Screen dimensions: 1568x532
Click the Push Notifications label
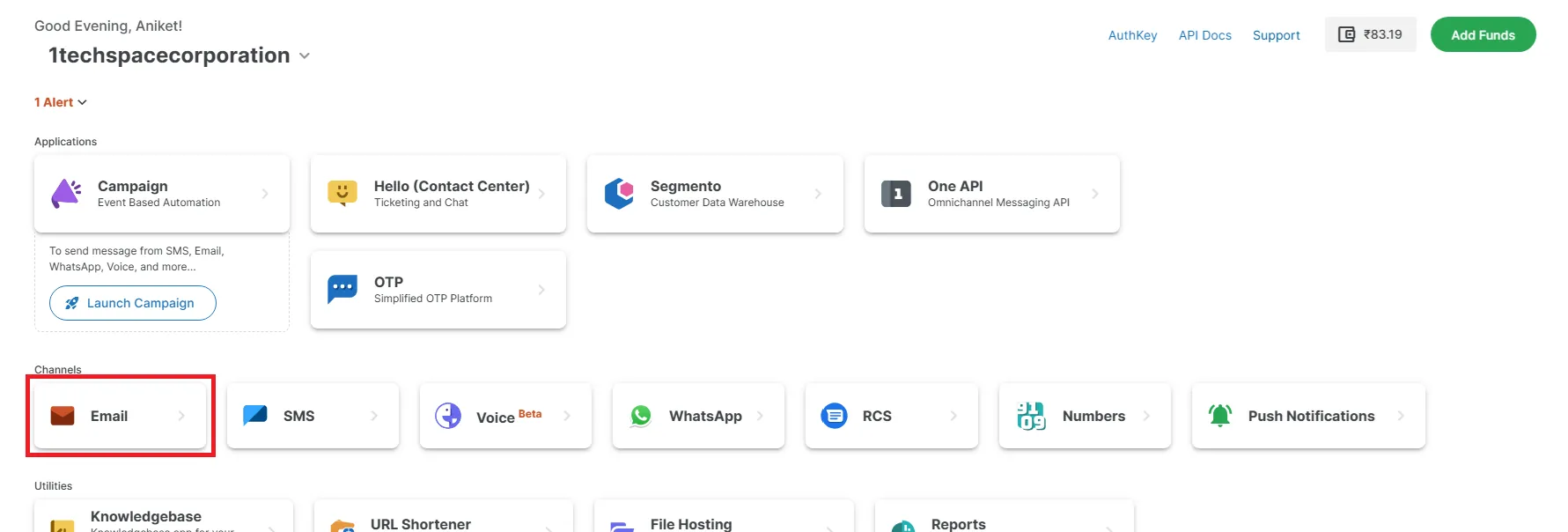pos(1311,416)
